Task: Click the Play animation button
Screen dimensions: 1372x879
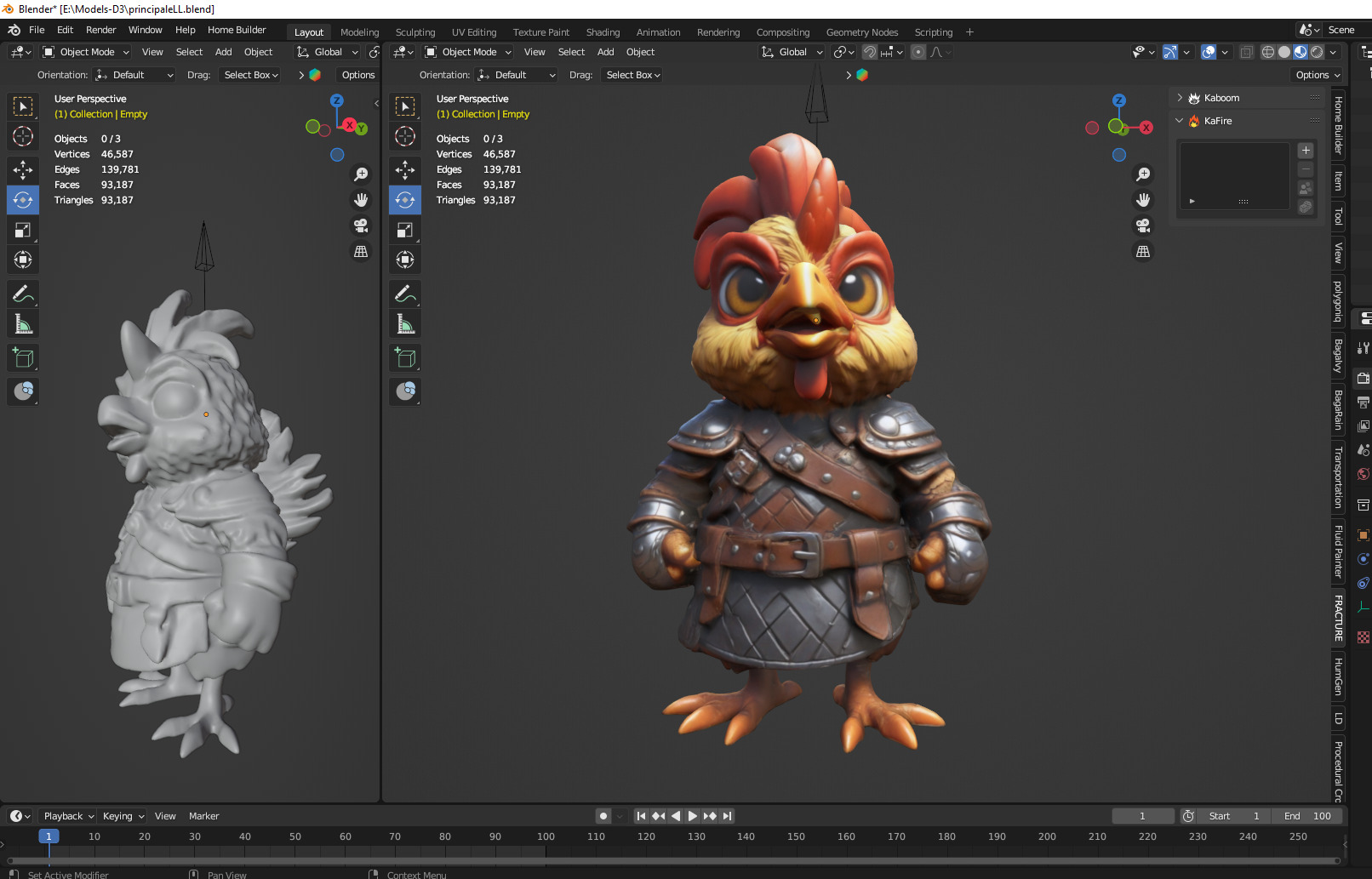Action: click(x=693, y=816)
